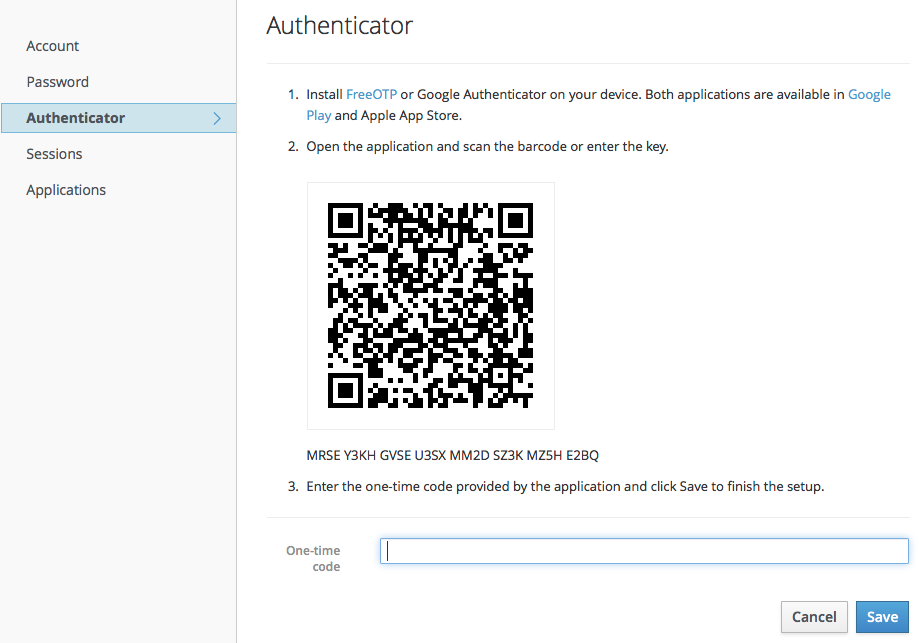The image size is (919, 643).
Task: Click the QR barcode image center
Action: [430, 306]
